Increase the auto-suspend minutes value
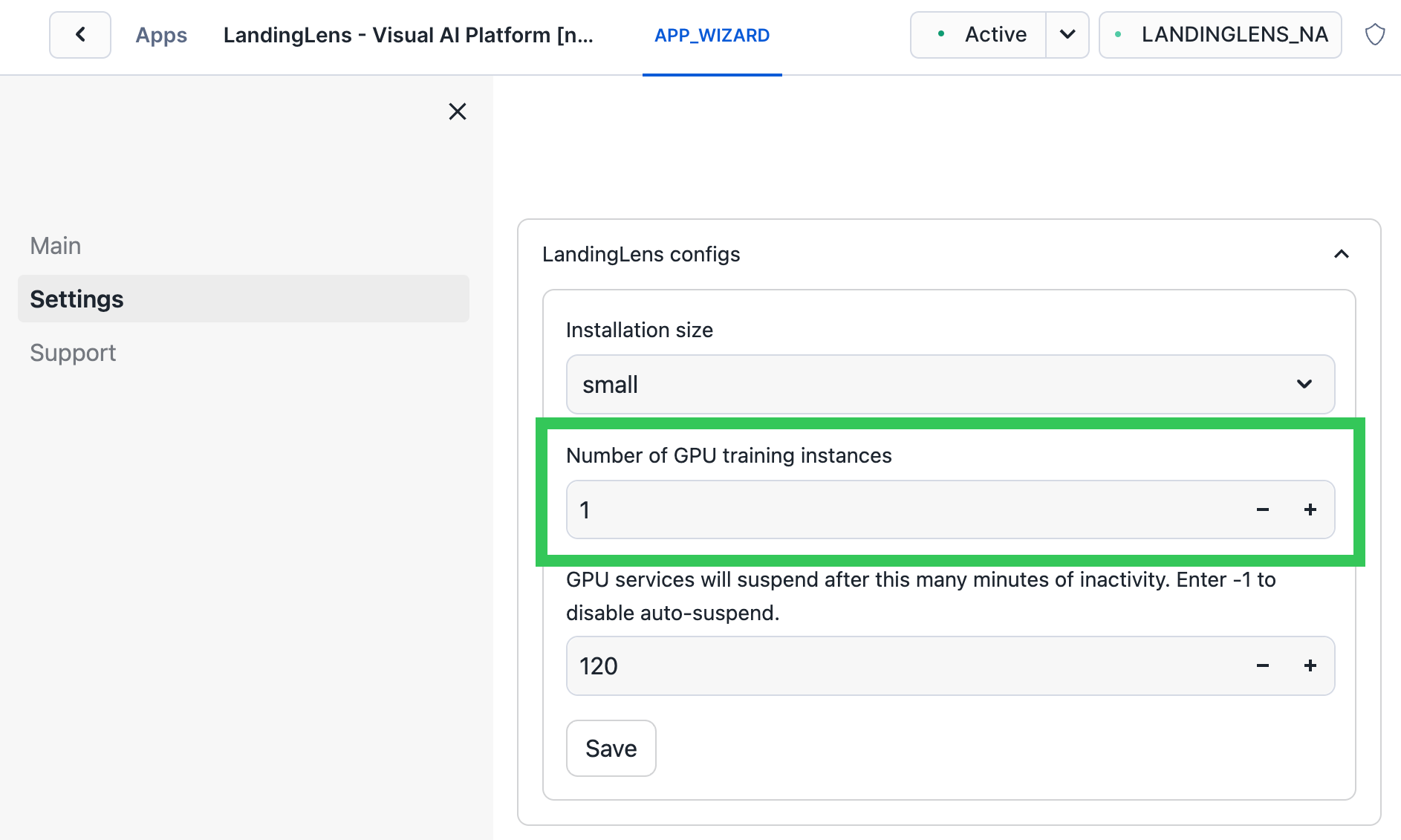This screenshot has height=840, width=1401. pyautogui.click(x=1310, y=665)
